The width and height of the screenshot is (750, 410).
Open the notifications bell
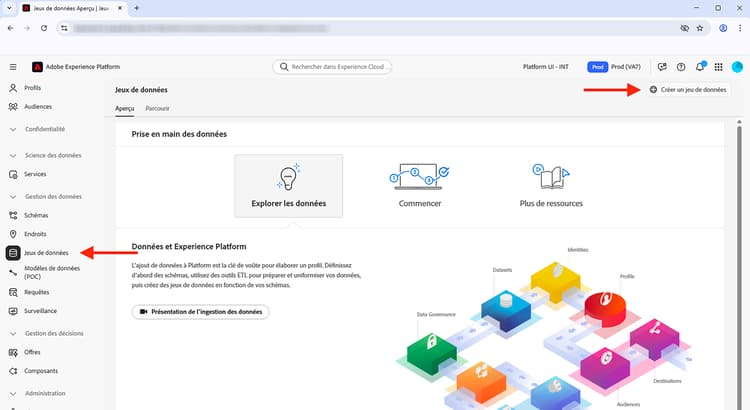click(x=700, y=67)
